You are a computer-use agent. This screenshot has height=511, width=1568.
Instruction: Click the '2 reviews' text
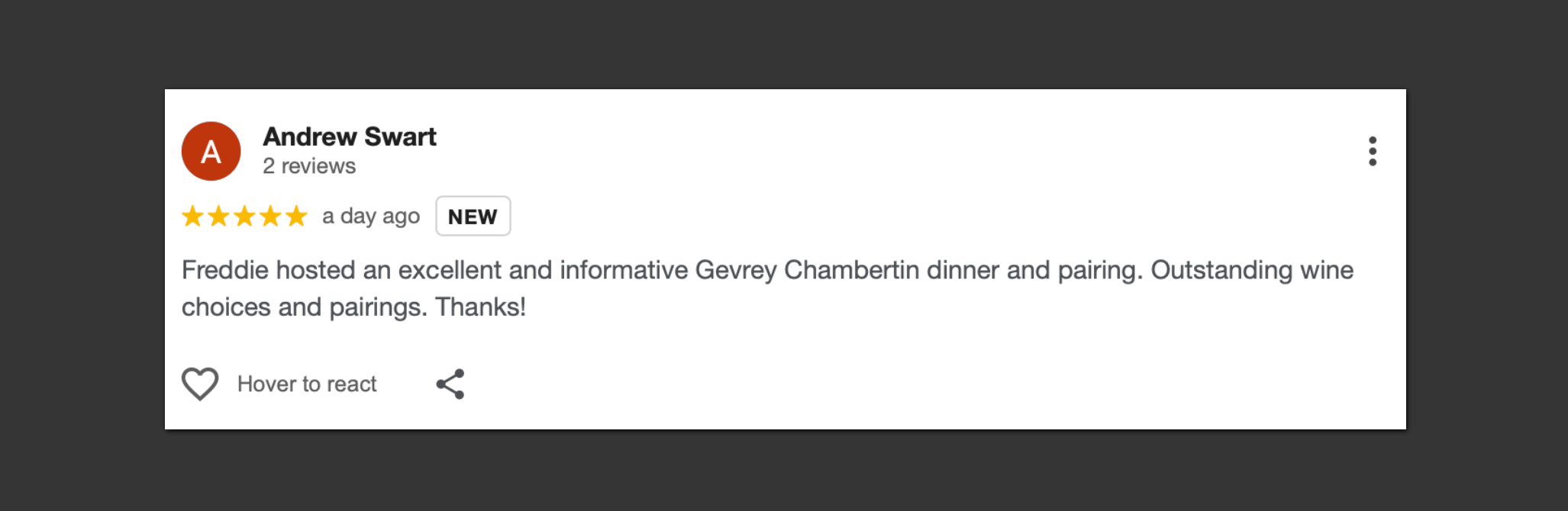309,166
